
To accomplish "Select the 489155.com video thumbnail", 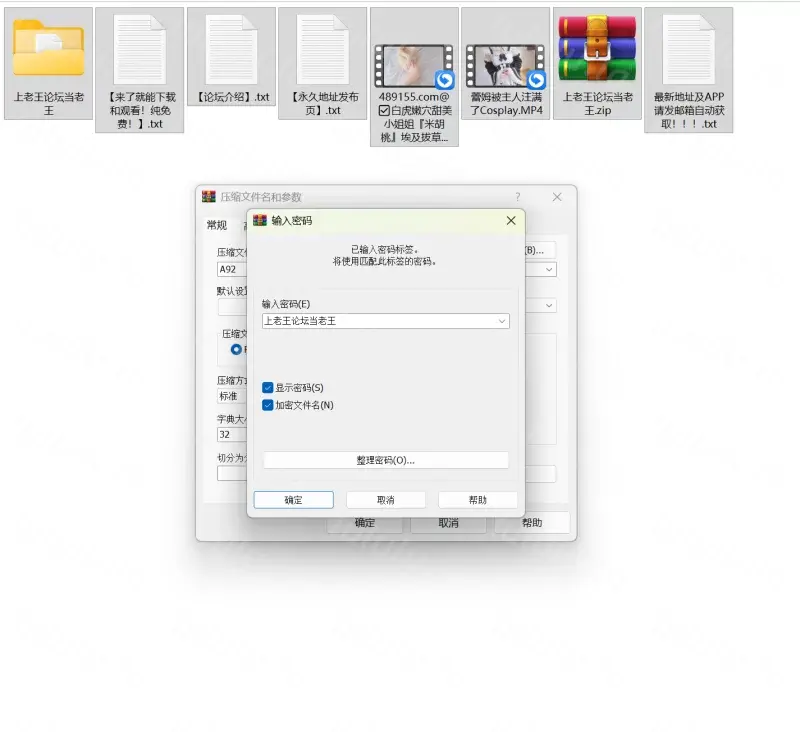I will click(414, 66).
